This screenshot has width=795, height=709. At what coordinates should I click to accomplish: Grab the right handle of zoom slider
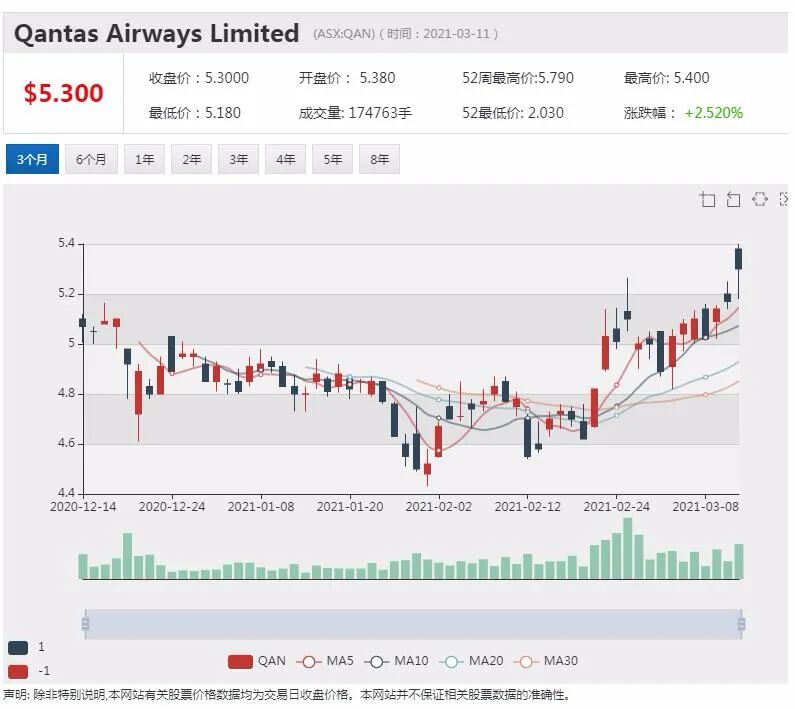741,624
